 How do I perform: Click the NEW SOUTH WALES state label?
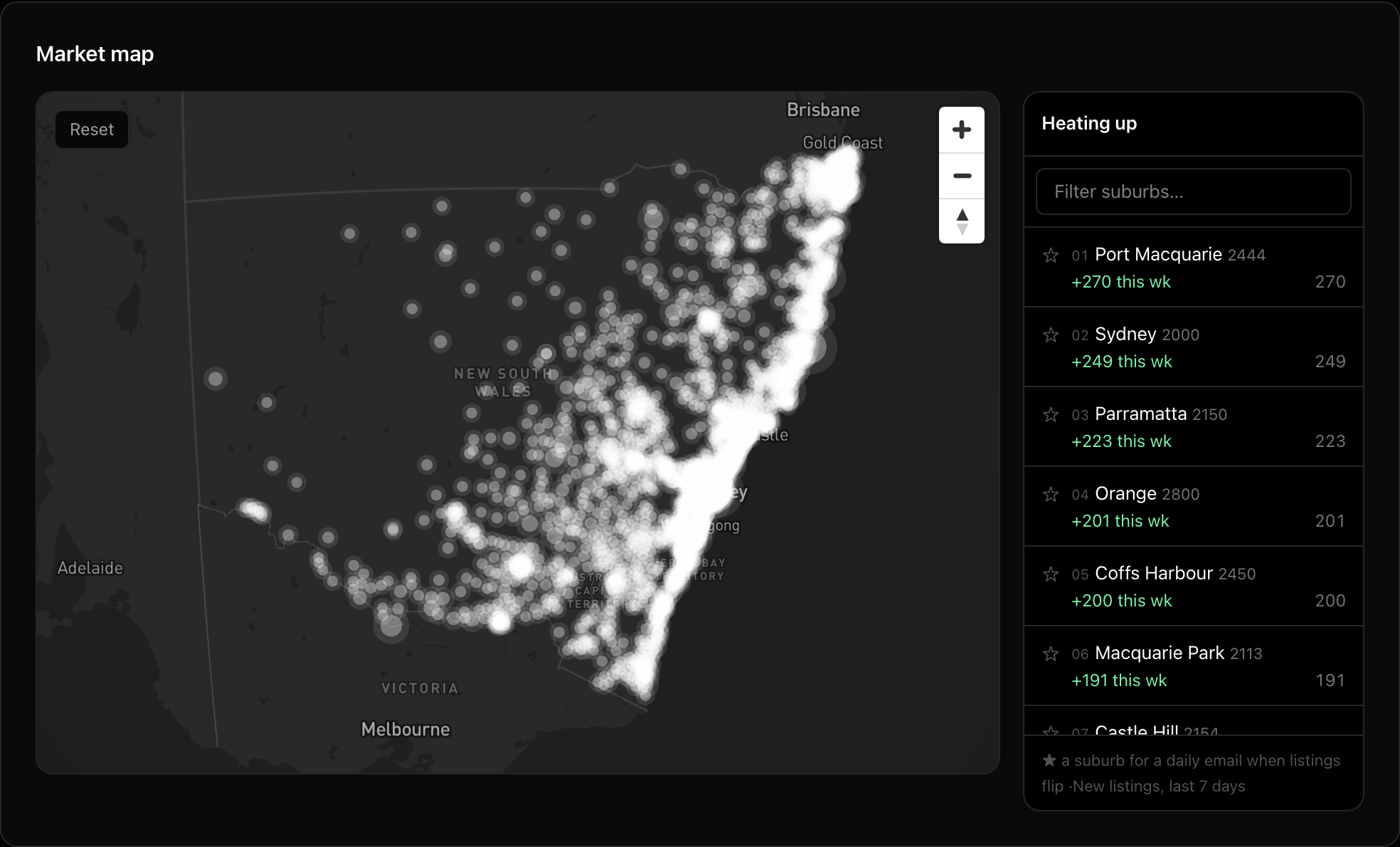[504, 382]
